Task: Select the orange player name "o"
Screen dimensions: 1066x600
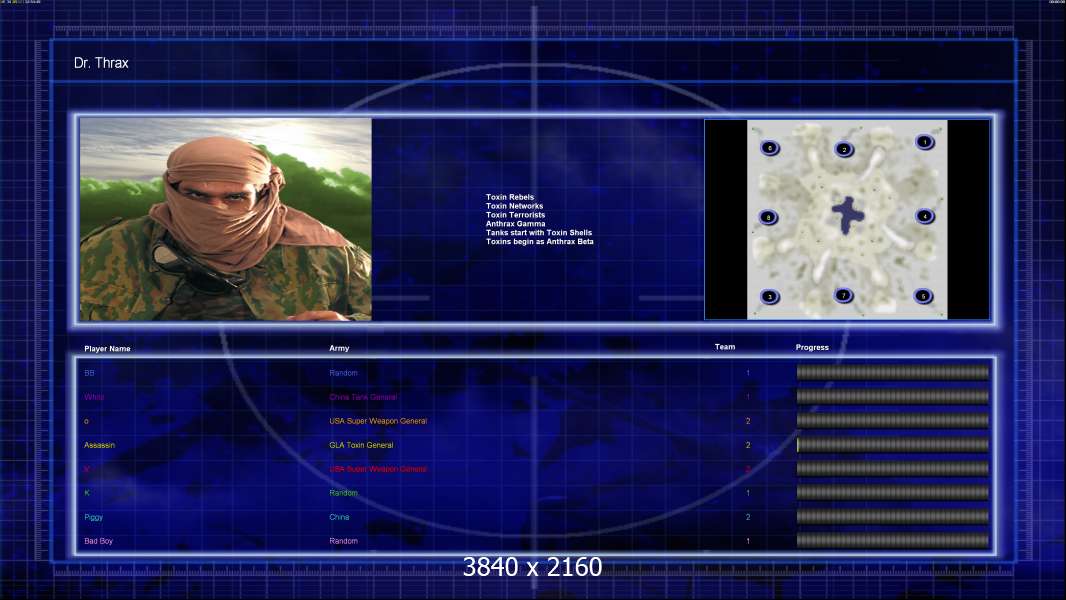Action: (86, 421)
